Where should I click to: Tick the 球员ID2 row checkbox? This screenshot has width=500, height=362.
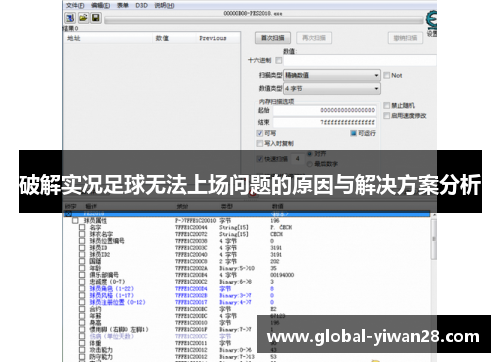point(82,254)
